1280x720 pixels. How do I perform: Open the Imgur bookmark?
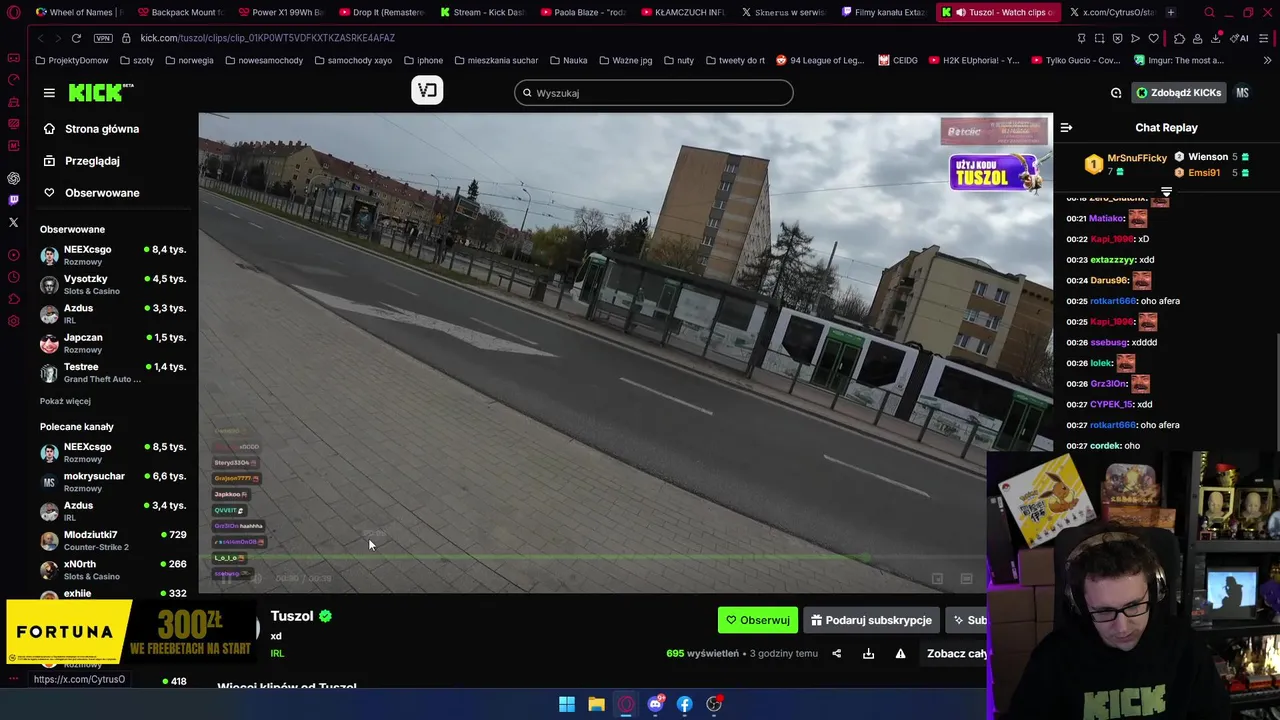tap(1181, 60)
